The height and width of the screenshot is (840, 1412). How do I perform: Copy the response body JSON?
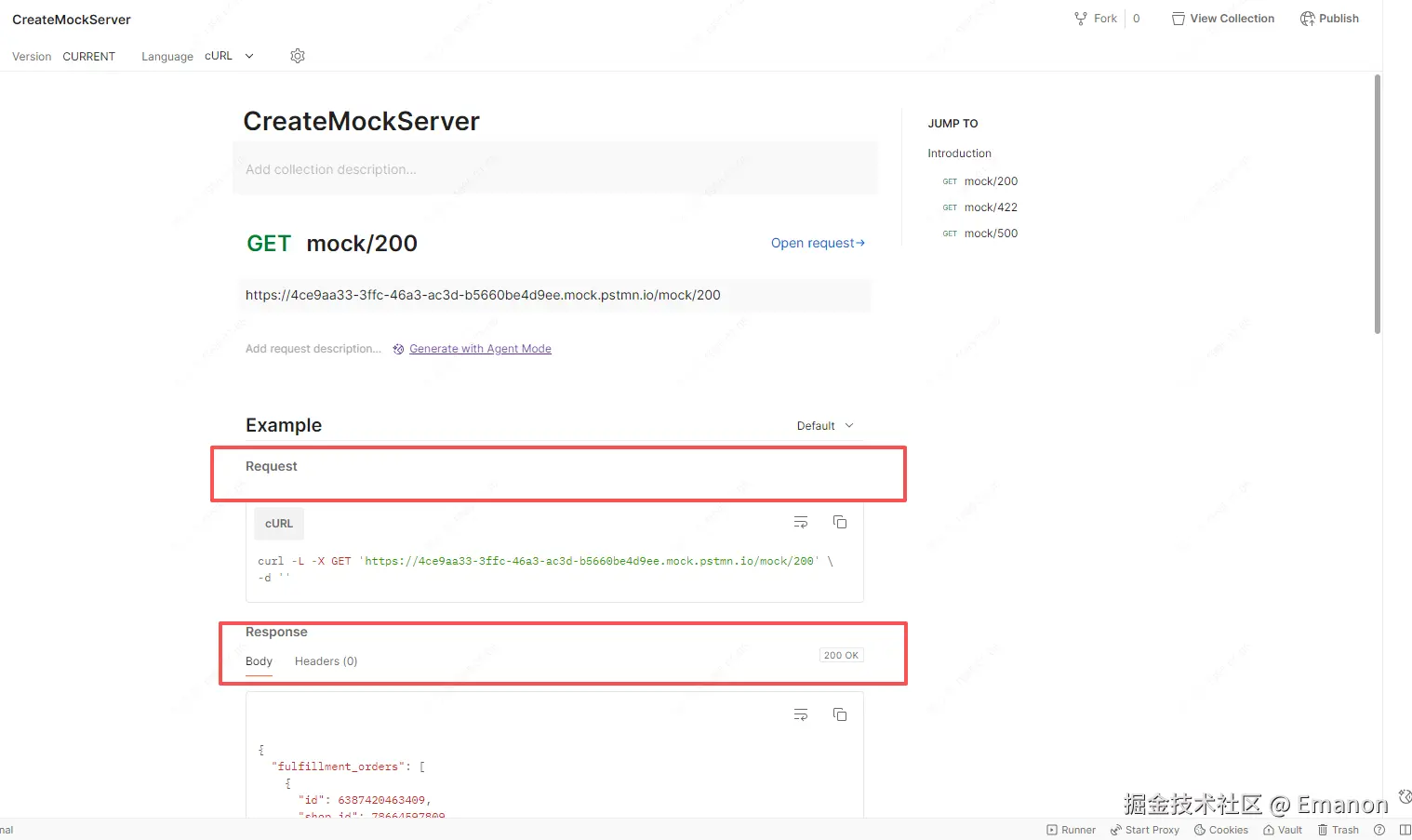pyautogui.click(x=840, y=714)
